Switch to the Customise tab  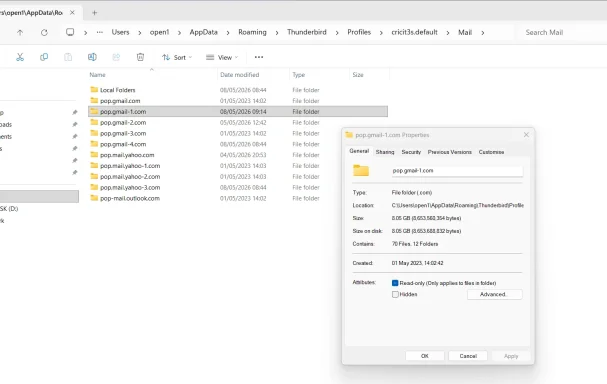click(x=491, y=152)
